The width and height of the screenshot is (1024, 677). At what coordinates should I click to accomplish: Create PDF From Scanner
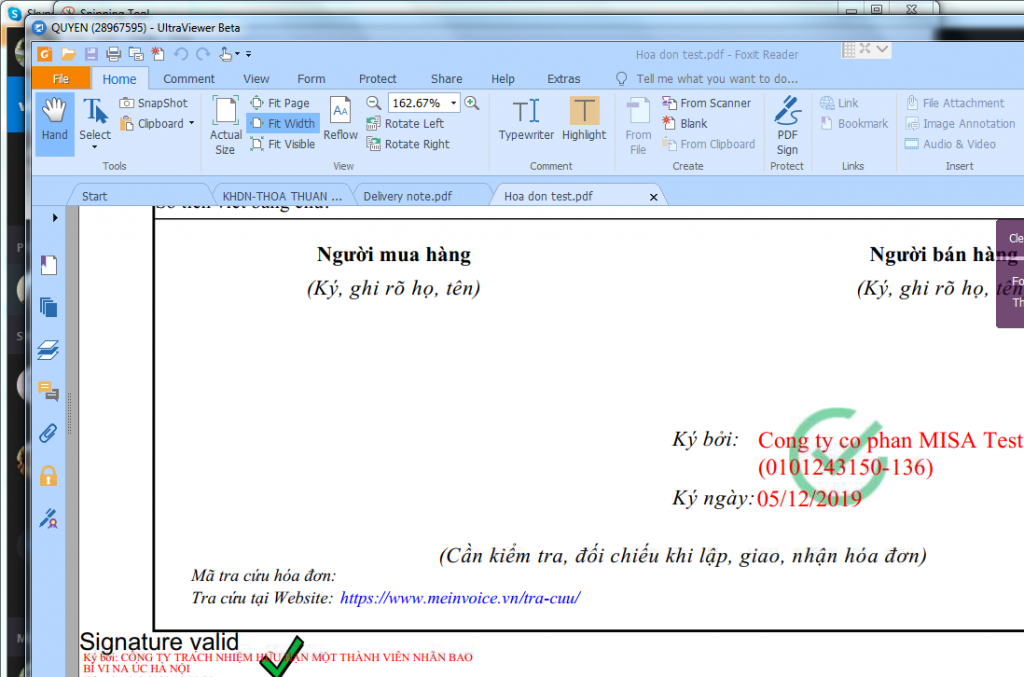click(x=707, y=103)
